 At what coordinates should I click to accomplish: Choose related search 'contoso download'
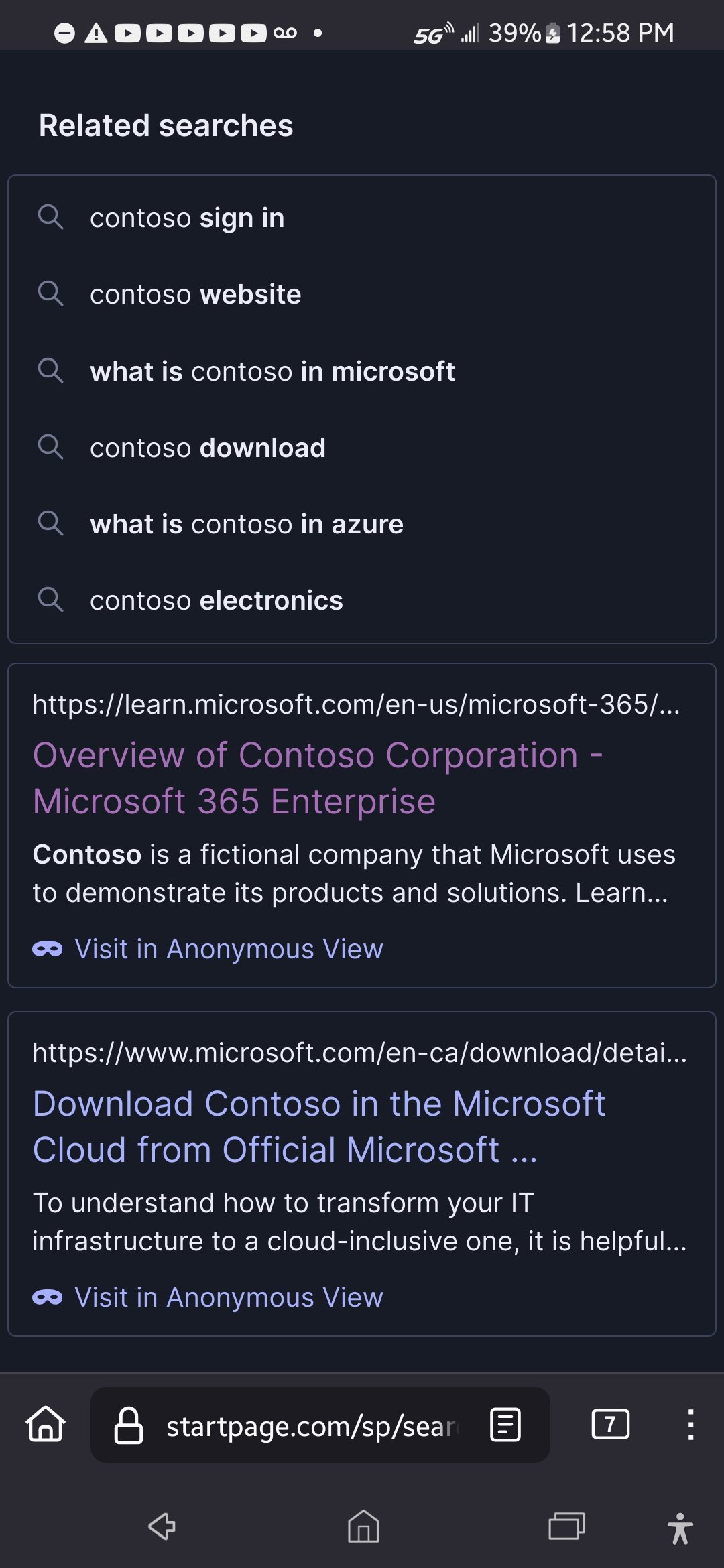tap(208, 448)
